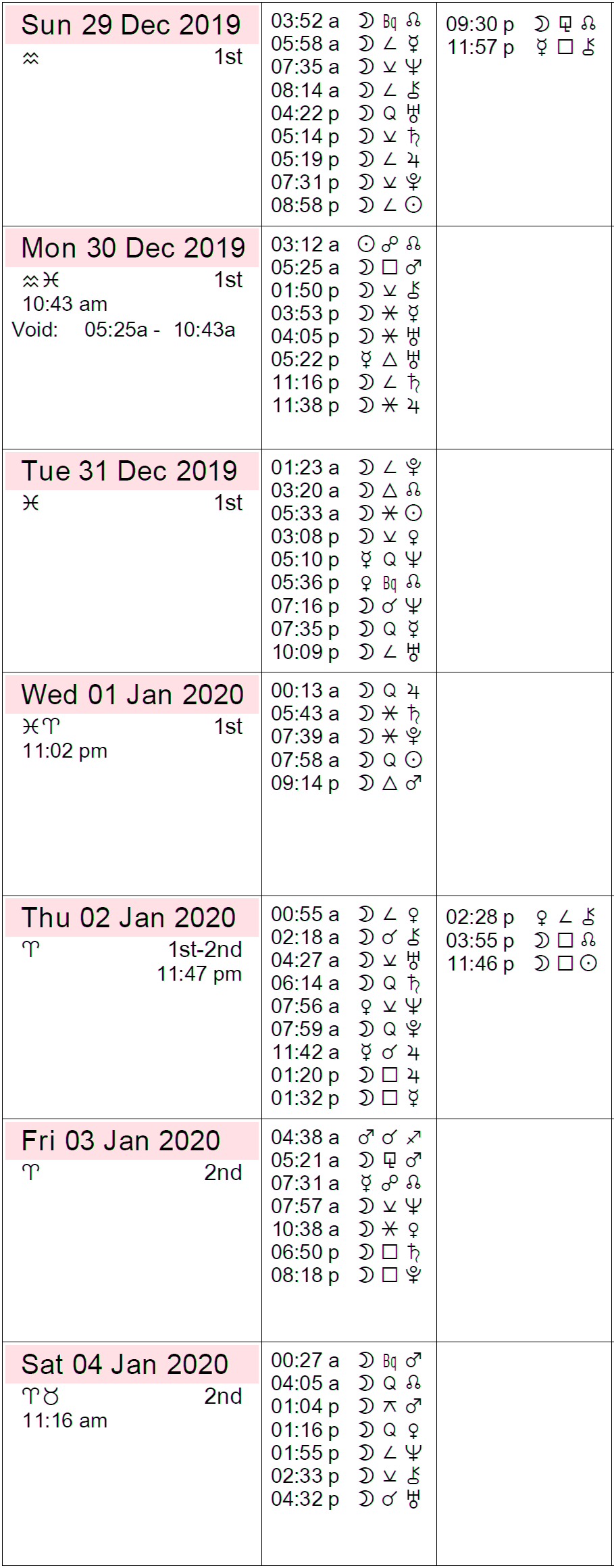This screenshot has height=1568, width=614.
Task: Click the Void 05:25a - 10:43a line
Action: point(124,330)
